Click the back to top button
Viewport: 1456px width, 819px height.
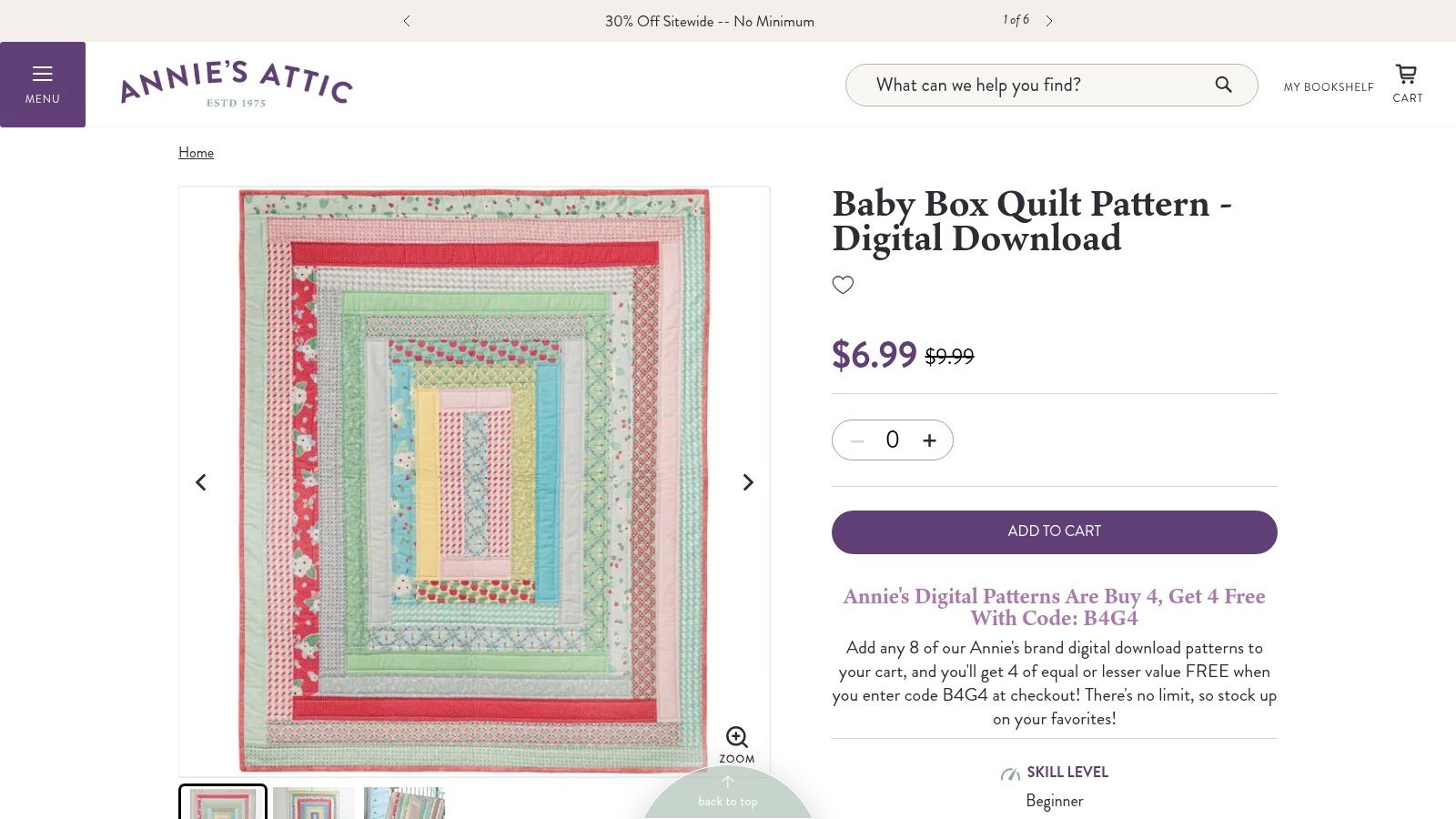point(727,793)
